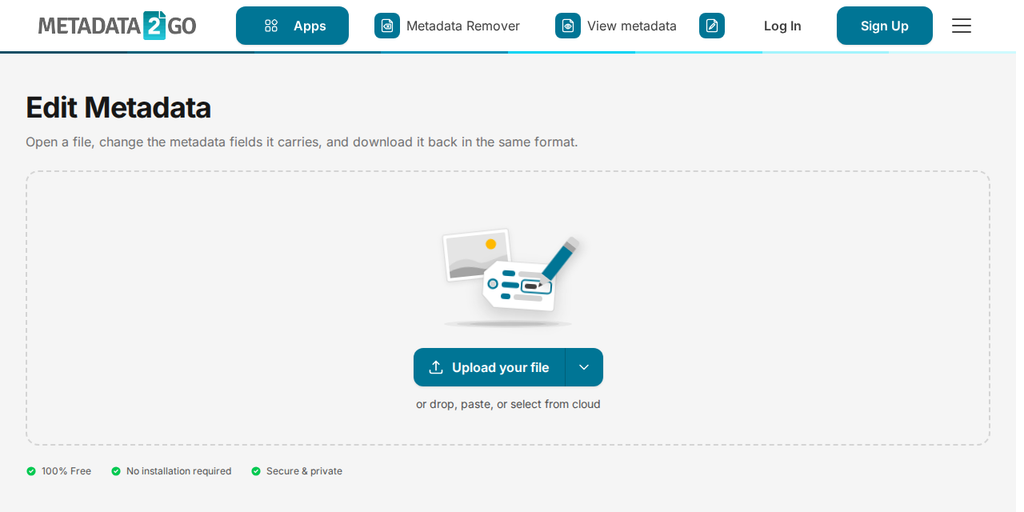This screenshot has height=512, width=1024.
Task: Click the green check beside 100% Free
Action: (x=31, y=472)
